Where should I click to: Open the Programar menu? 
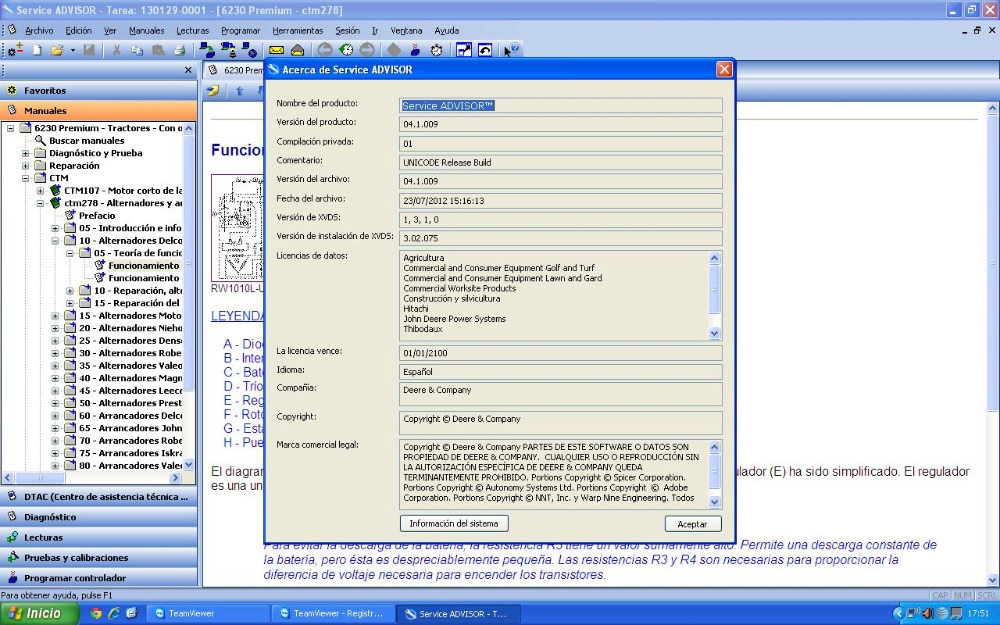(240, 31)
